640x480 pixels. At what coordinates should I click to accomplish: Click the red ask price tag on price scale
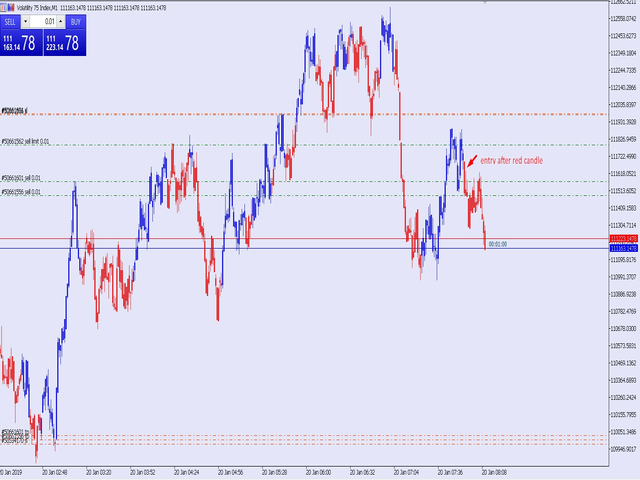point(623,238)
